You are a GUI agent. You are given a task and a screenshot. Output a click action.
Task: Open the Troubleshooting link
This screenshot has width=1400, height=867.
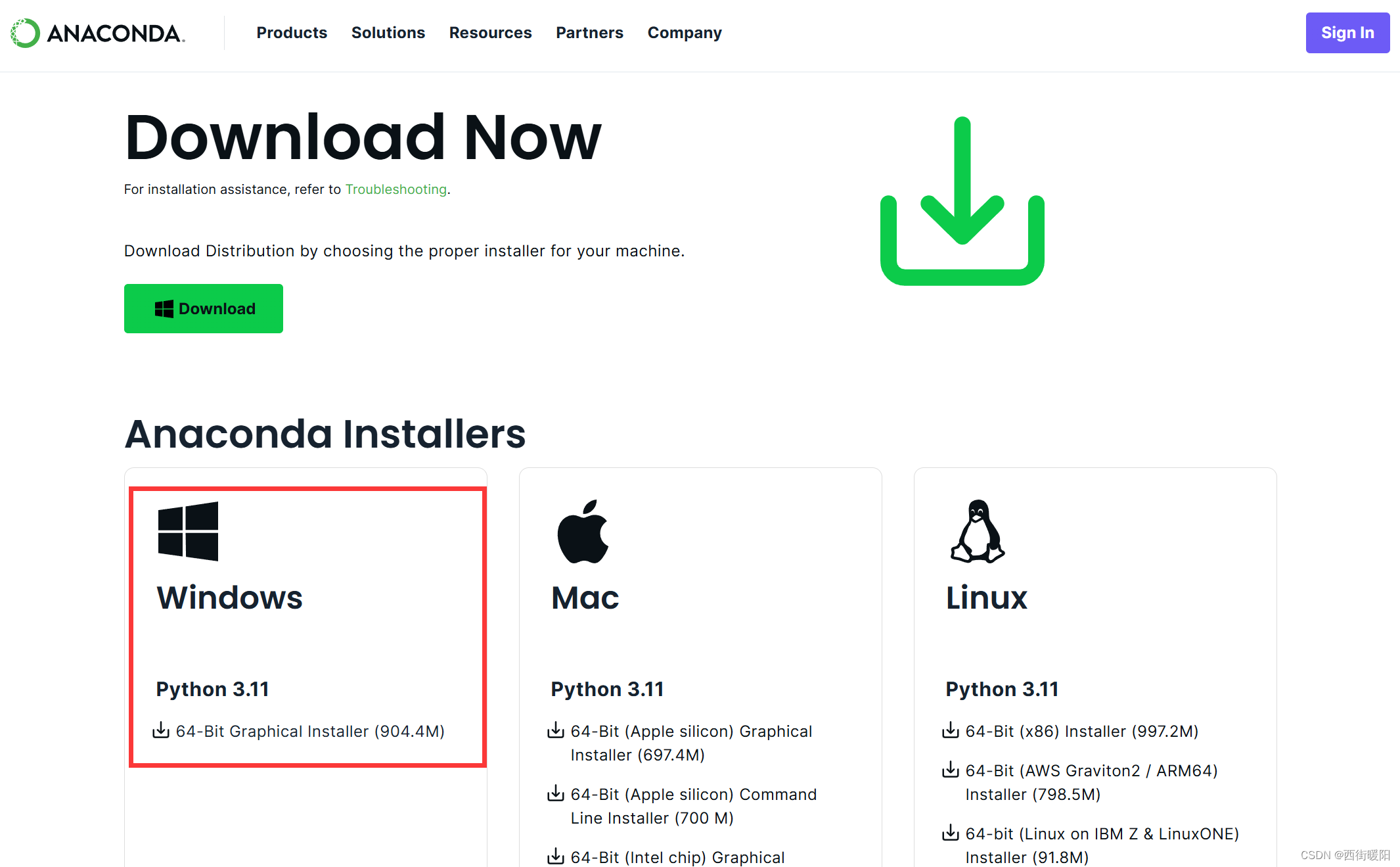point(396,189)
